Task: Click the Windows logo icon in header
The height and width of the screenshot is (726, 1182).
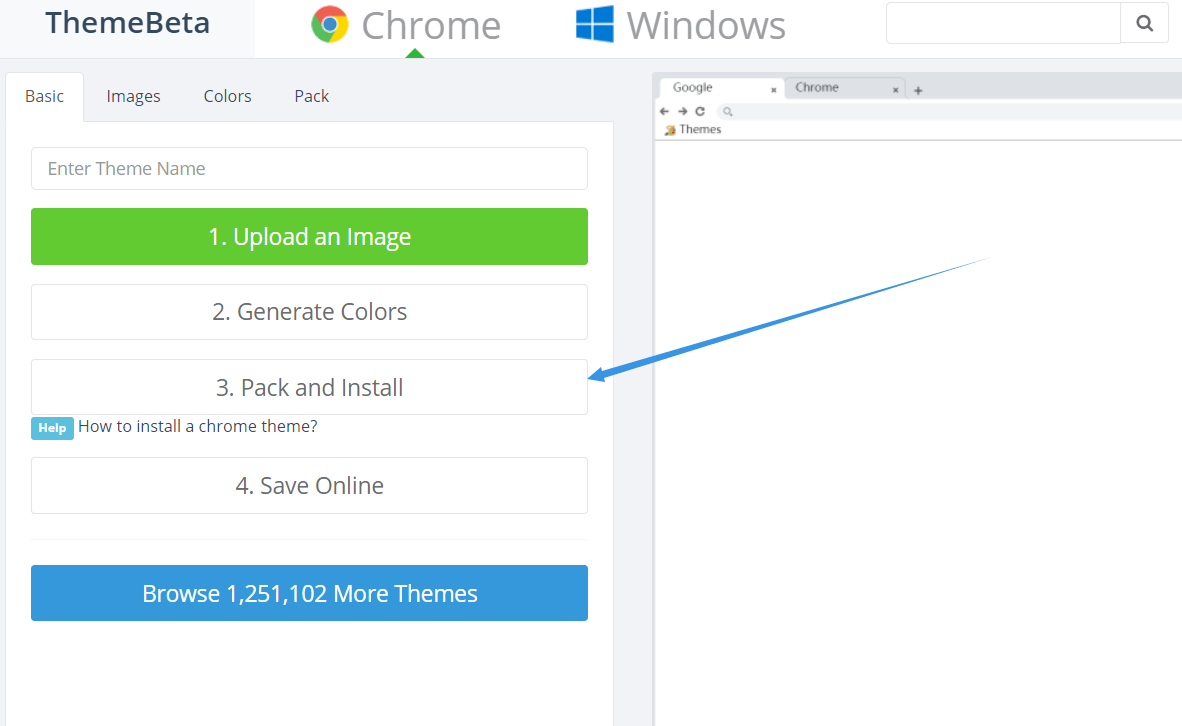Action: point(595,24)
